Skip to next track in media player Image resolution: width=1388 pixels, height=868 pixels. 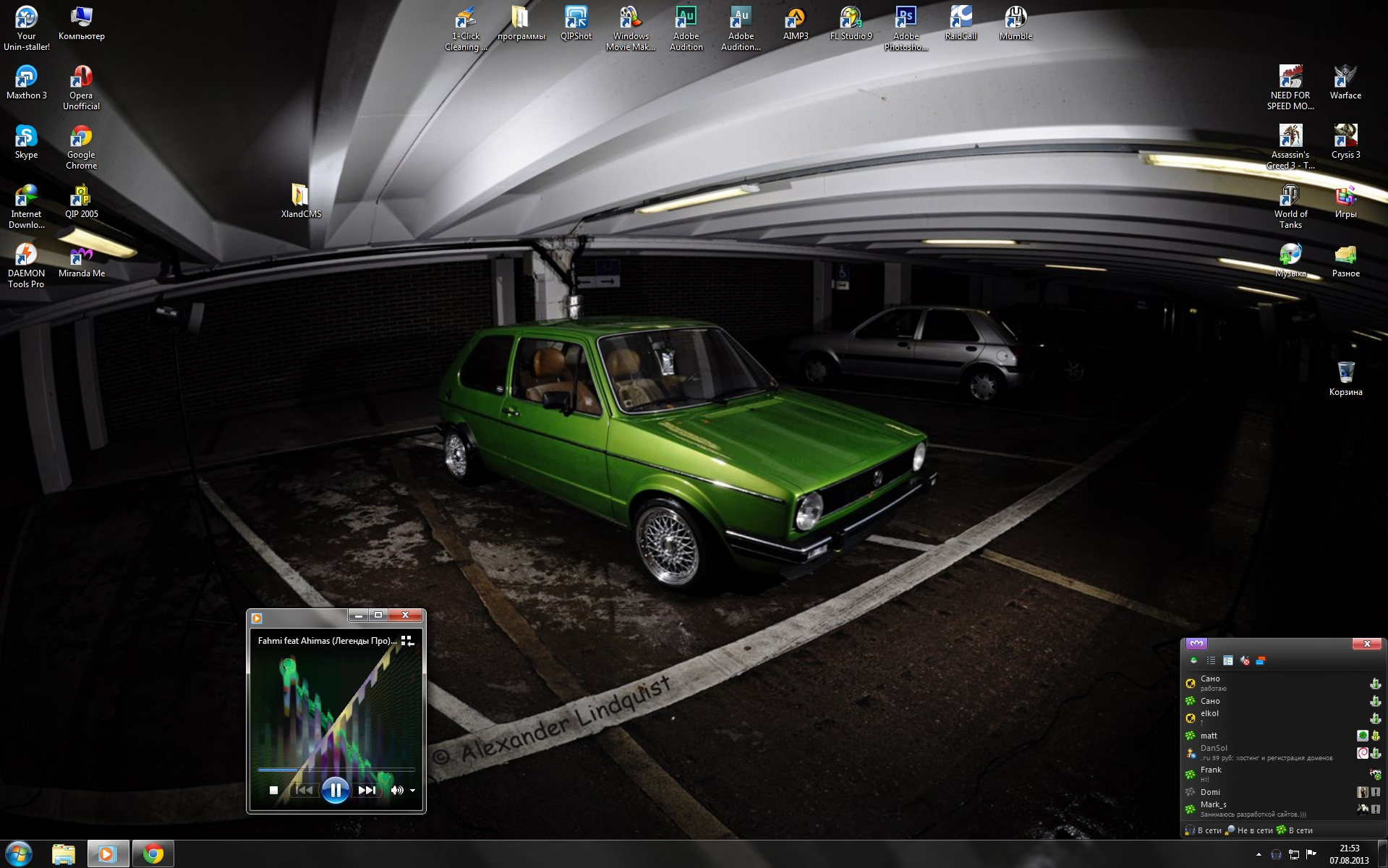367,790
